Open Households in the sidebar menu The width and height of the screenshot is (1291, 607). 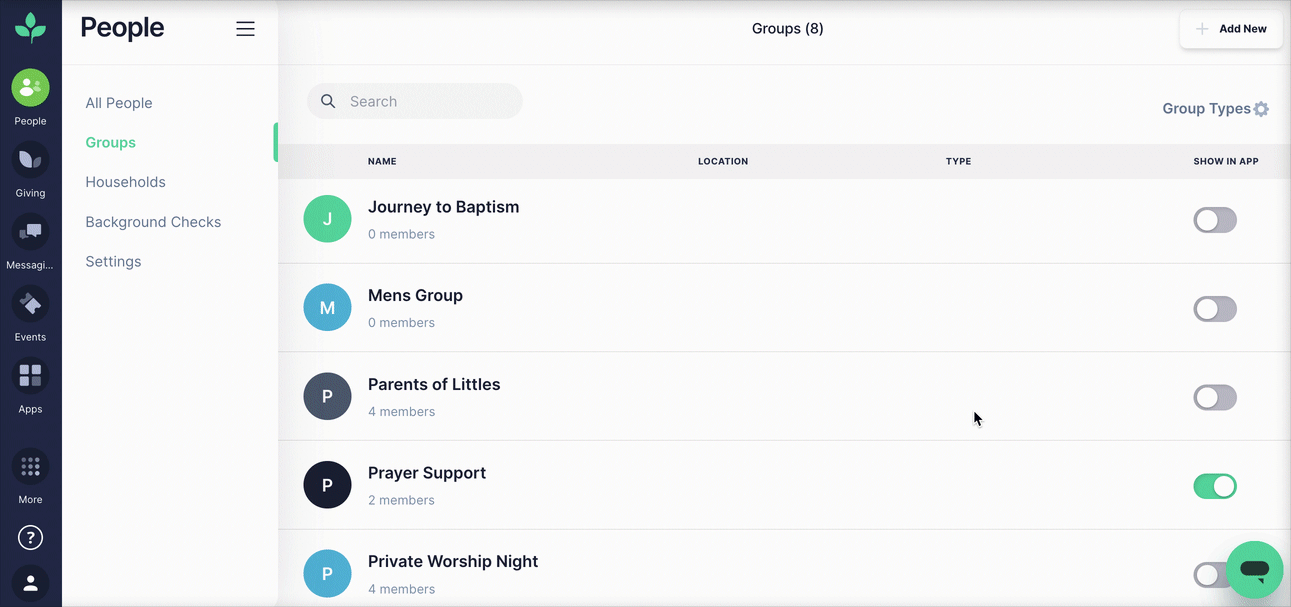pos(125,182)
